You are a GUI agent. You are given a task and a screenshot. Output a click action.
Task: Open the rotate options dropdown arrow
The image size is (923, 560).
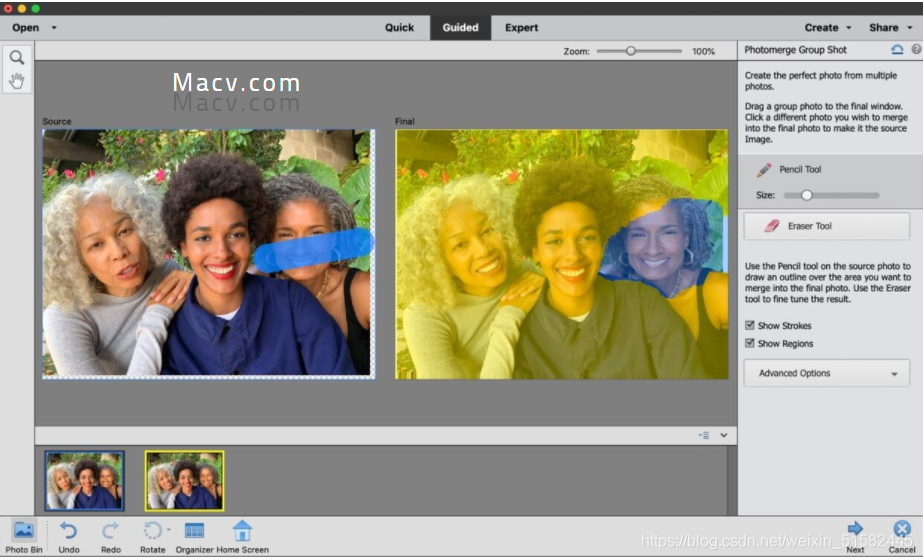[x=168, y=529]
